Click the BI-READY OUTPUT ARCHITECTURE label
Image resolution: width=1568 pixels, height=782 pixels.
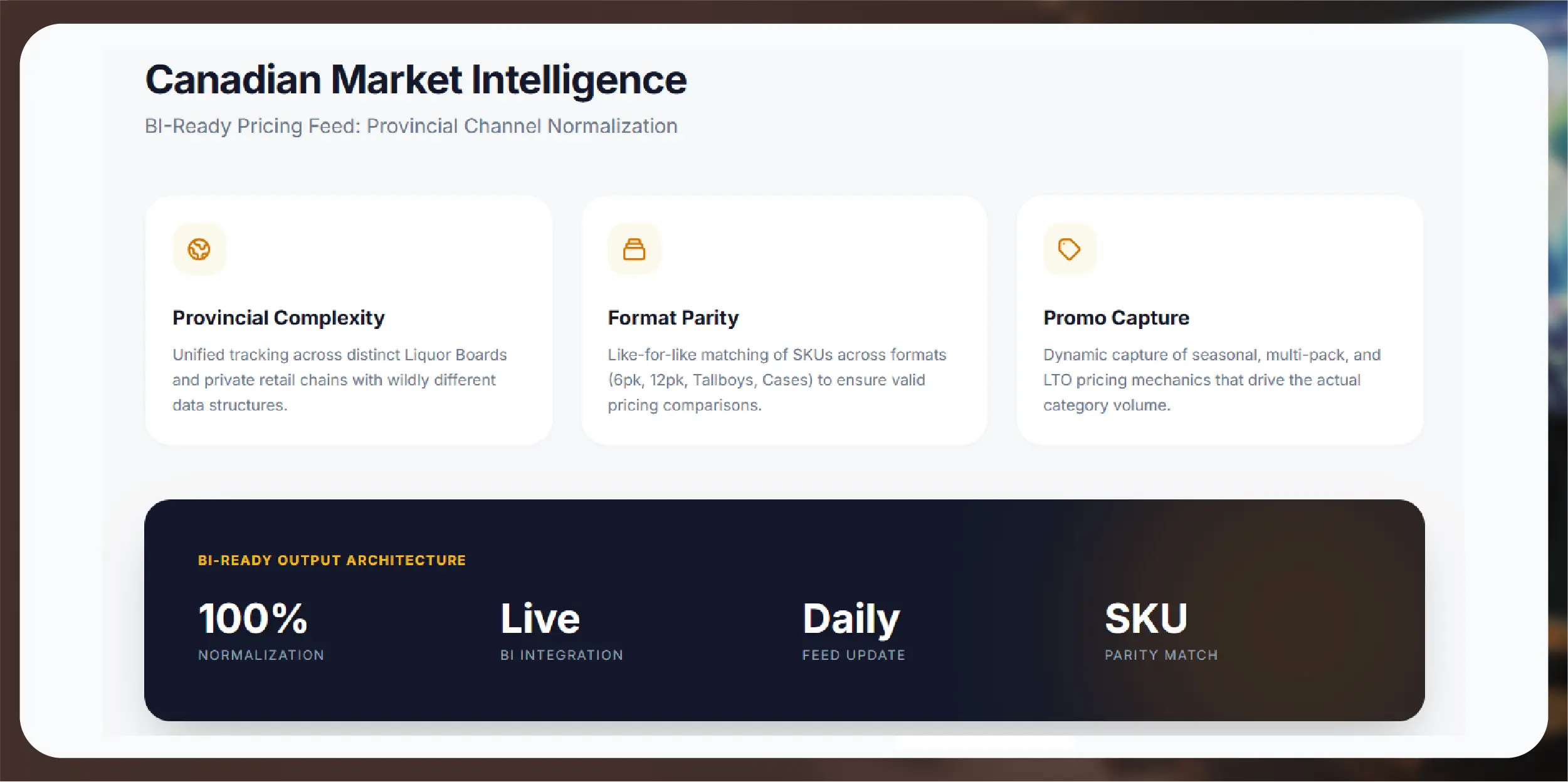tap(332, 560)
